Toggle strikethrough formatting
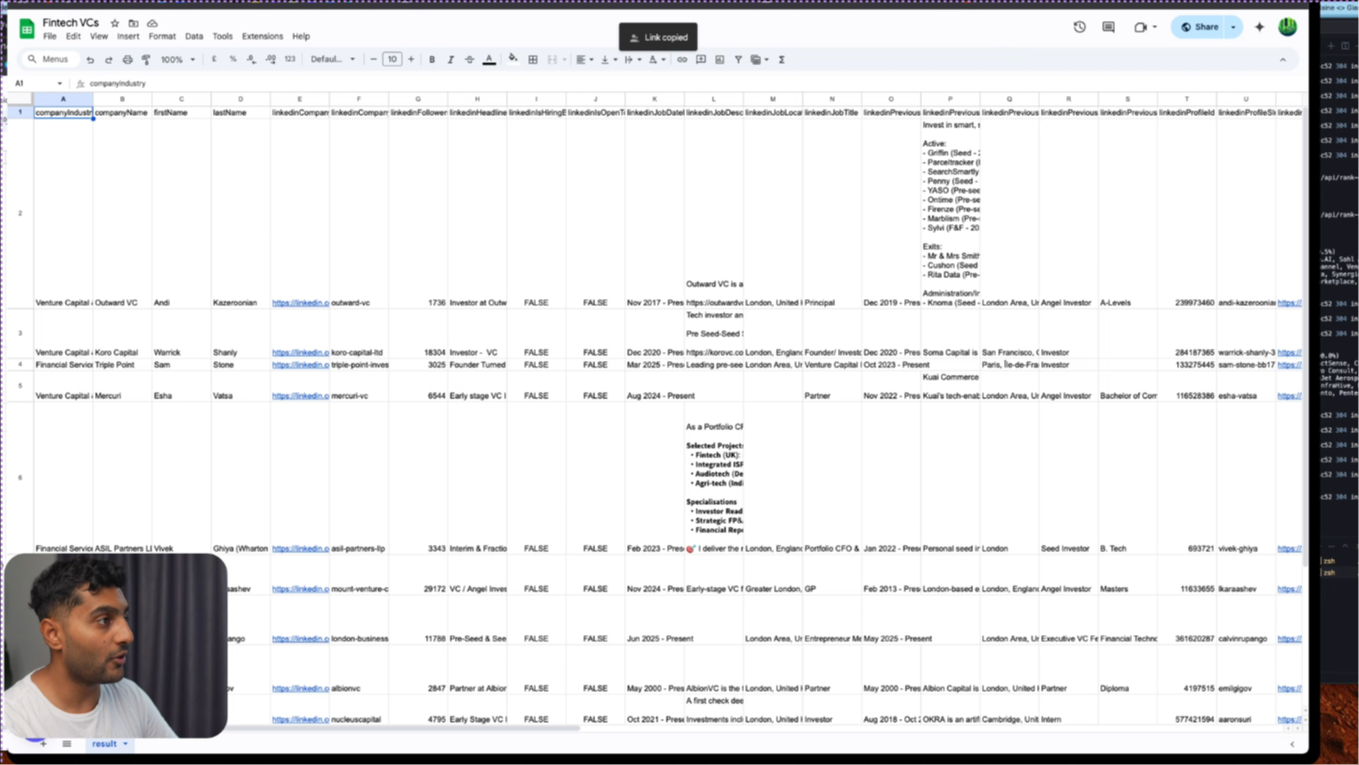 (x=470, y=60)
